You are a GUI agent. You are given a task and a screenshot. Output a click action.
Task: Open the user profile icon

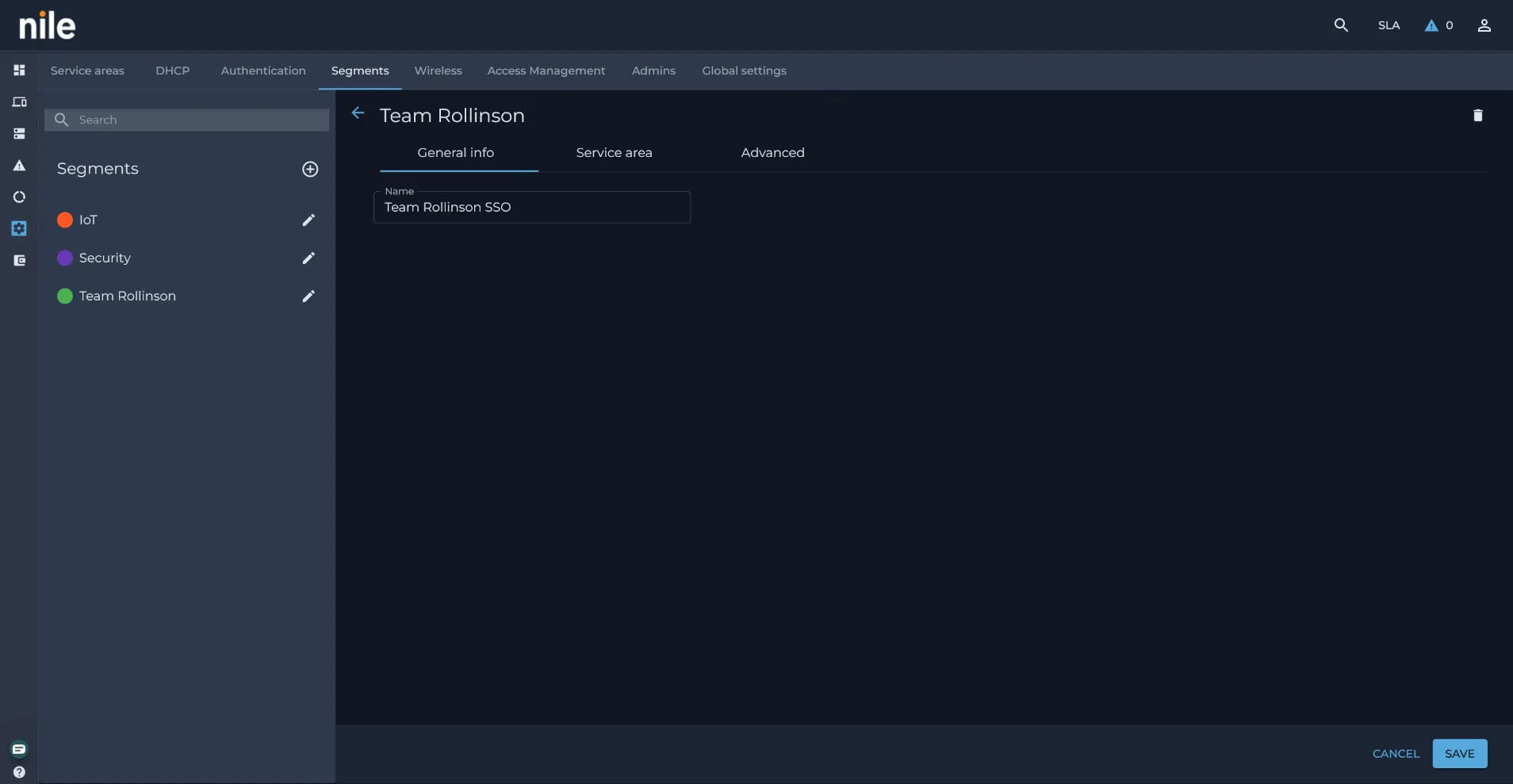click(1484, 25)
